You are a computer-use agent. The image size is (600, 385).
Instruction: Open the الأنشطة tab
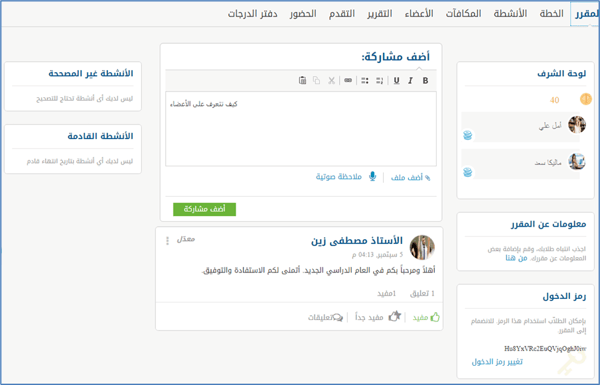pos(510,14)
